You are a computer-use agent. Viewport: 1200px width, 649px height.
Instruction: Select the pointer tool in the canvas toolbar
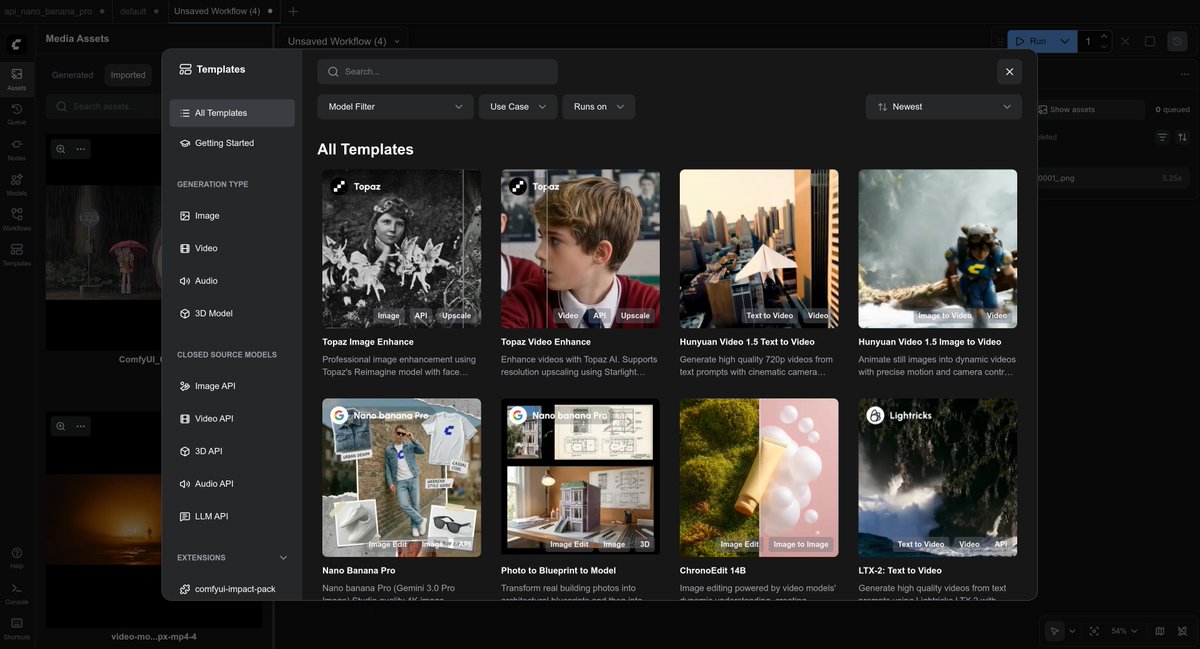tap(1055, 631)
